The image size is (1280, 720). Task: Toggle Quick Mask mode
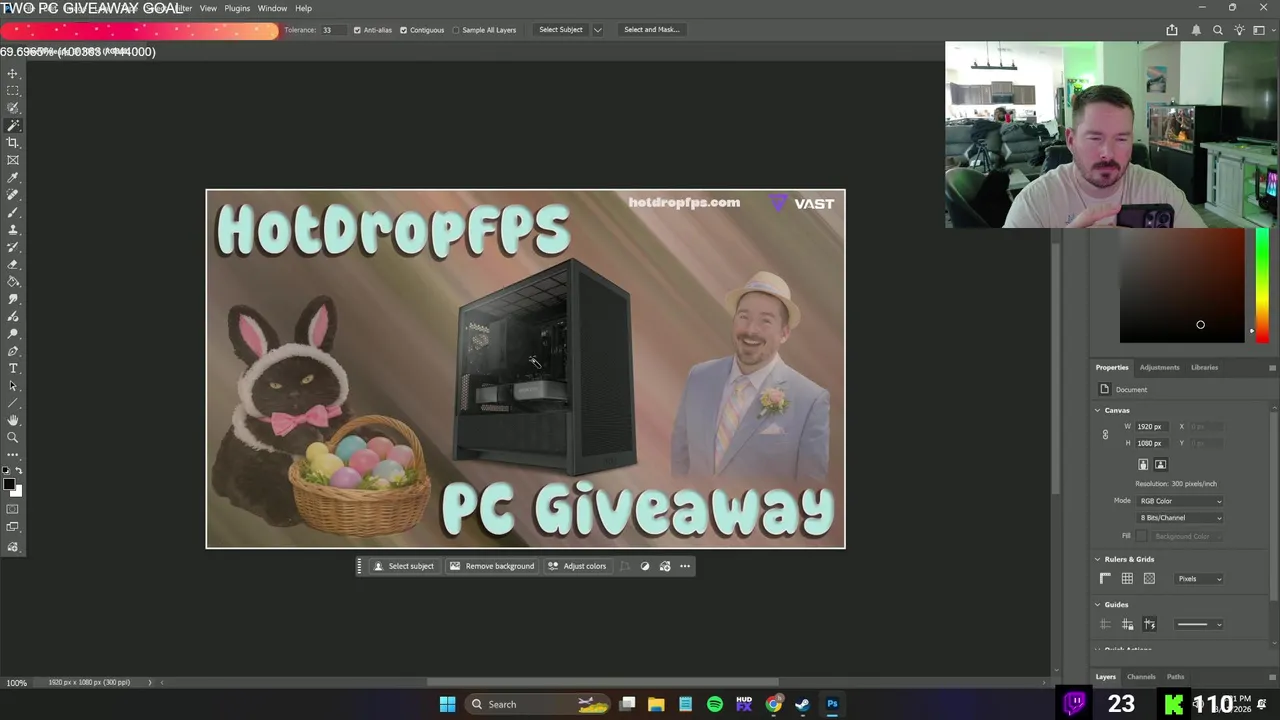pyautogui.click(x=13, y=510)
